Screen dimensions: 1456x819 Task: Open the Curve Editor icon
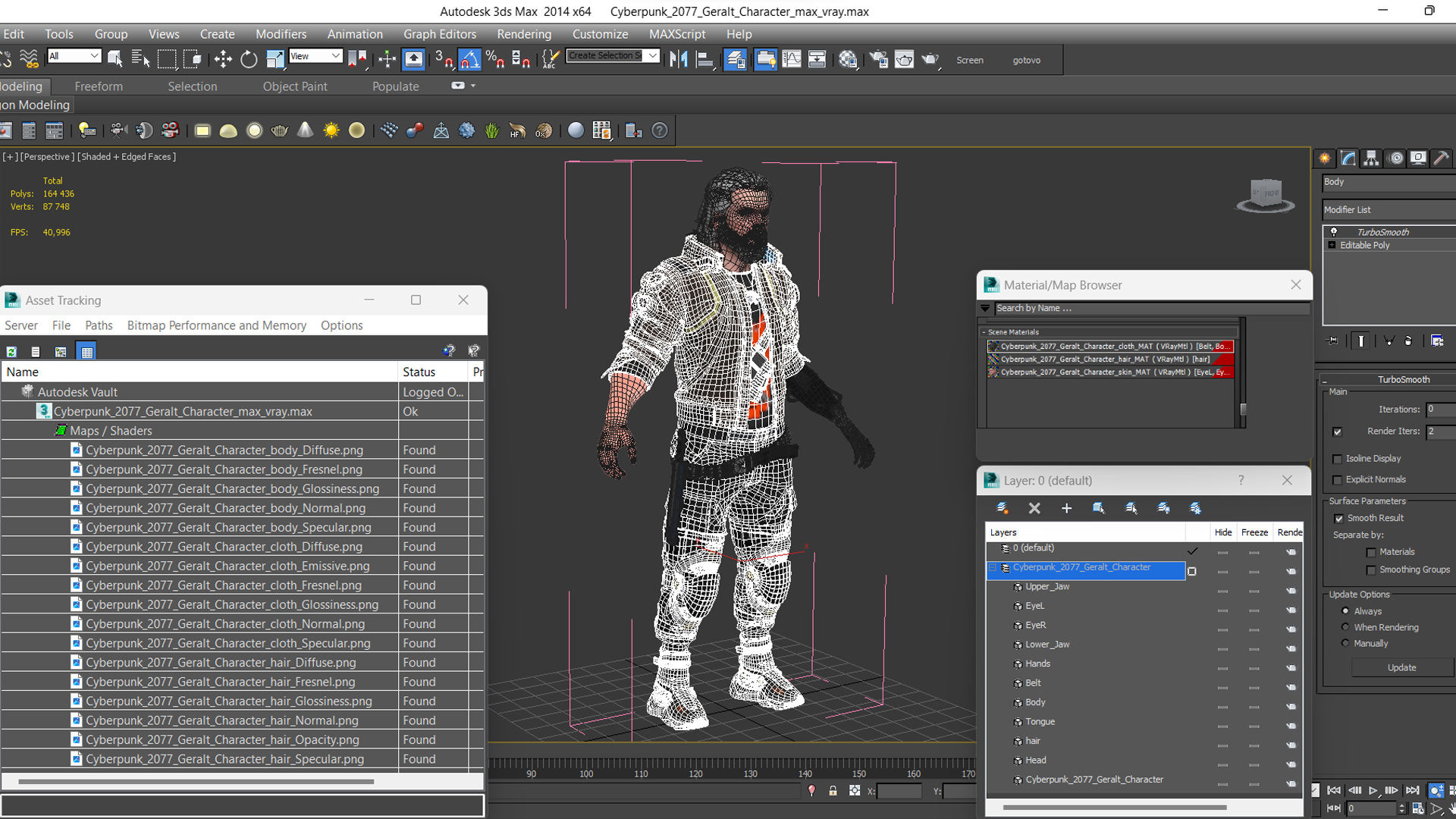click(791, 59)
